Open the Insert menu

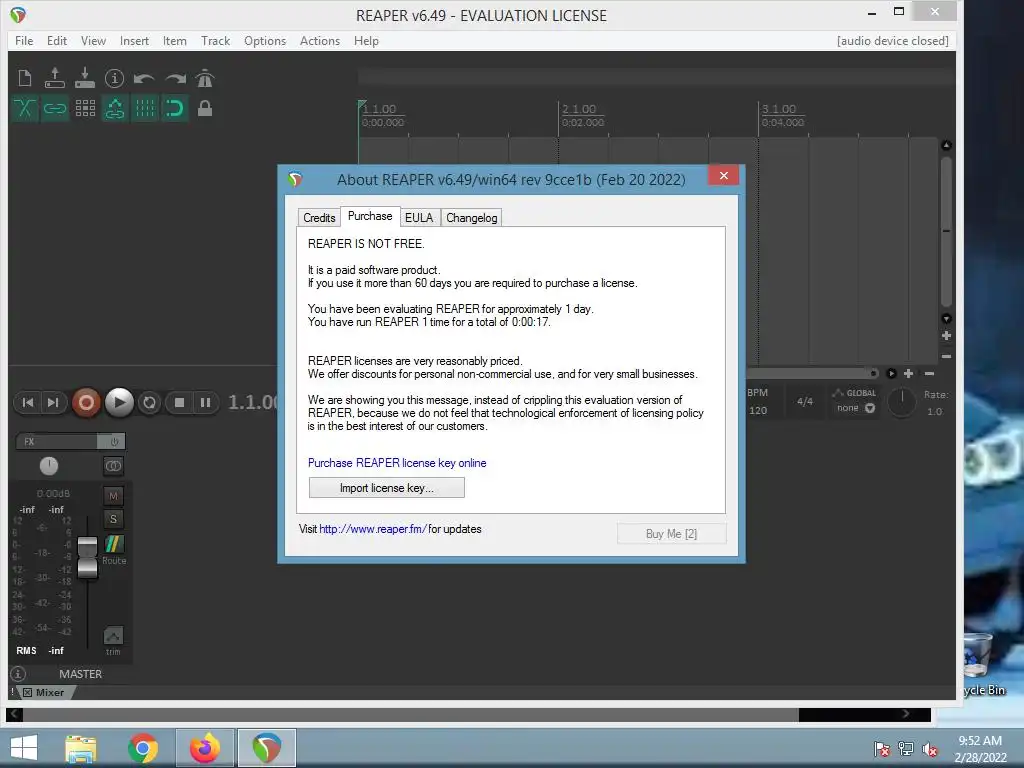134,40
